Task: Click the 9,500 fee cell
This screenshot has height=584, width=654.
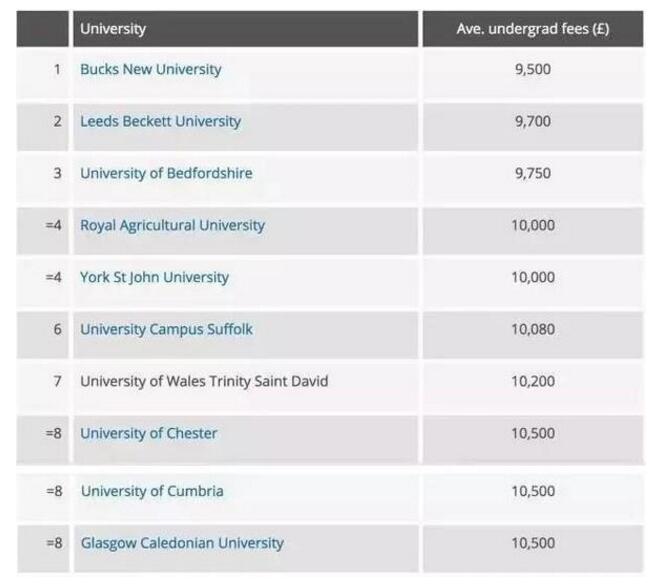Action: 532,70
